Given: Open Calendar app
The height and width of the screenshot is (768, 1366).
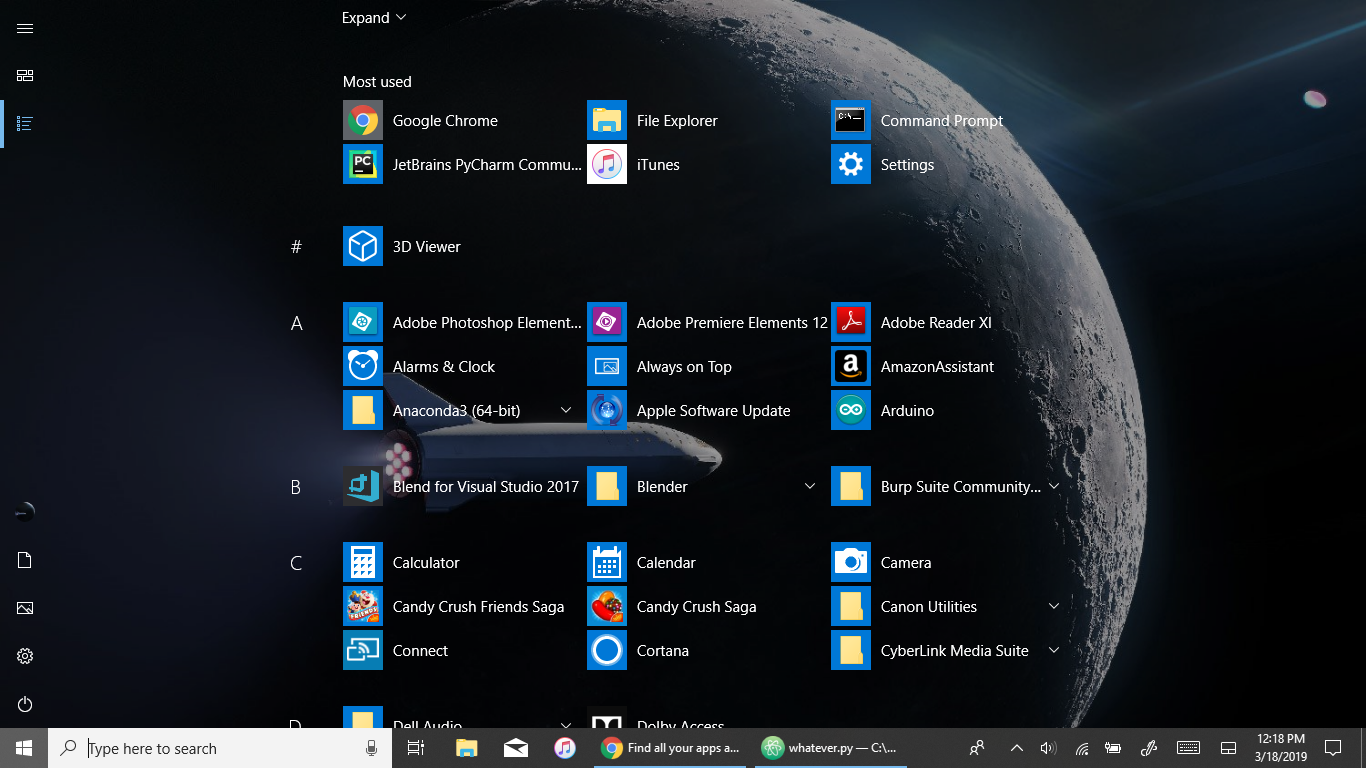Looking at the screenshot, I should [706, 562].
